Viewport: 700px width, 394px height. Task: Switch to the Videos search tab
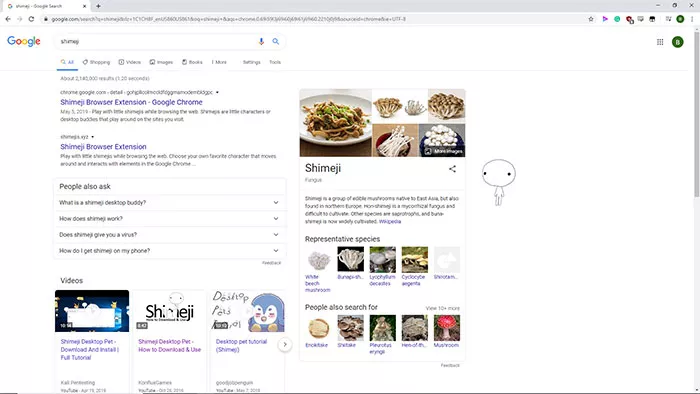[129, 62]
